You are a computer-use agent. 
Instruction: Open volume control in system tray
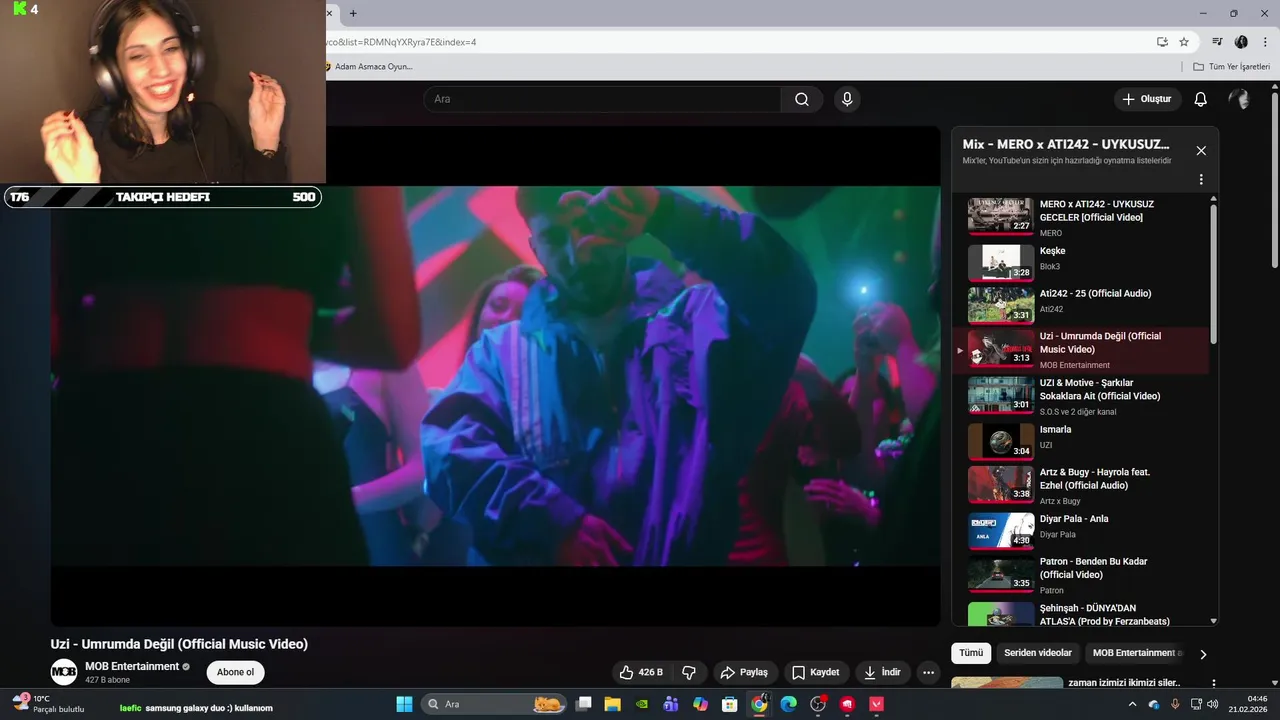[1213, 704]
